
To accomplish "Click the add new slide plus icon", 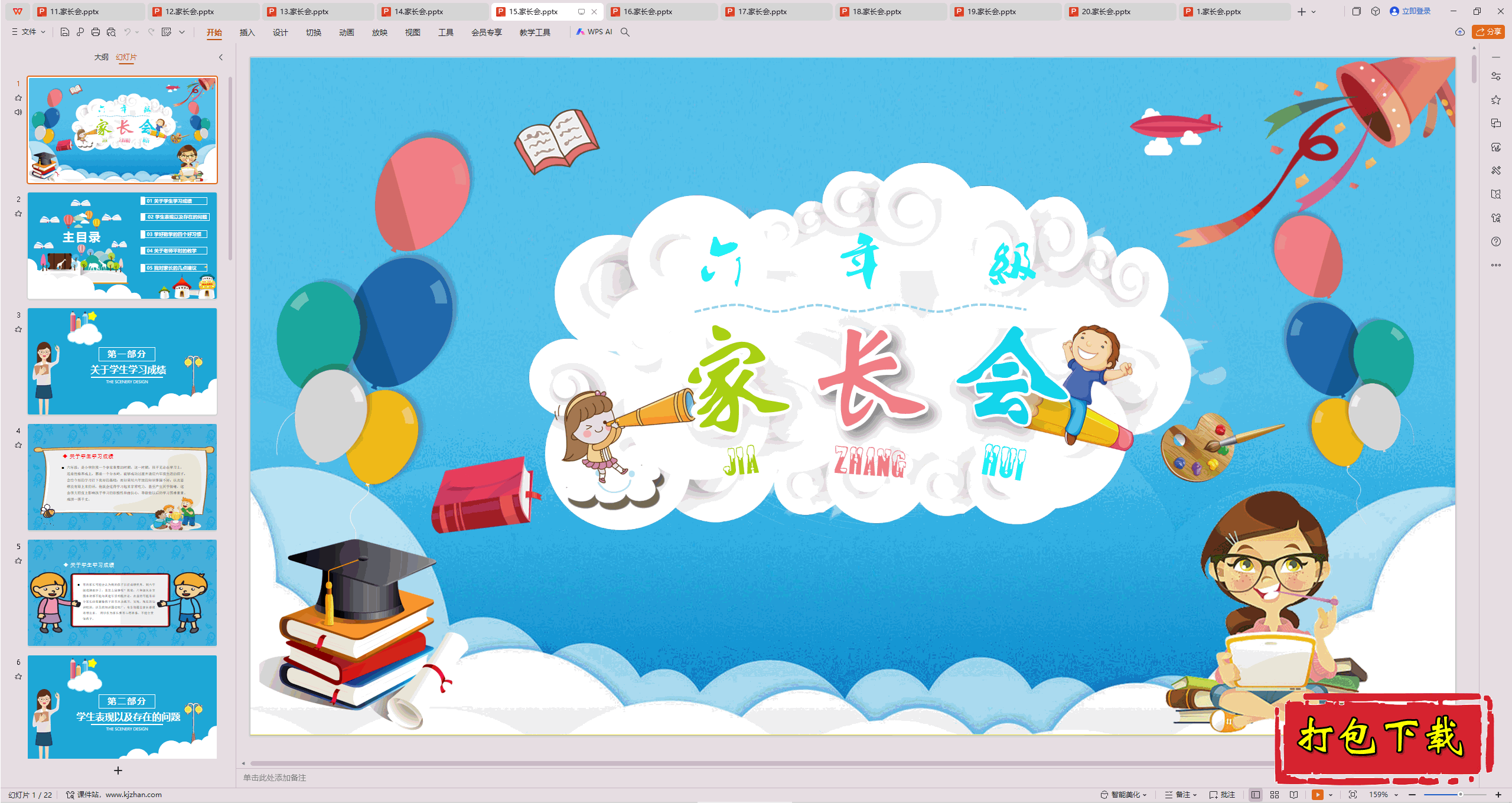I will coord(118,771).
